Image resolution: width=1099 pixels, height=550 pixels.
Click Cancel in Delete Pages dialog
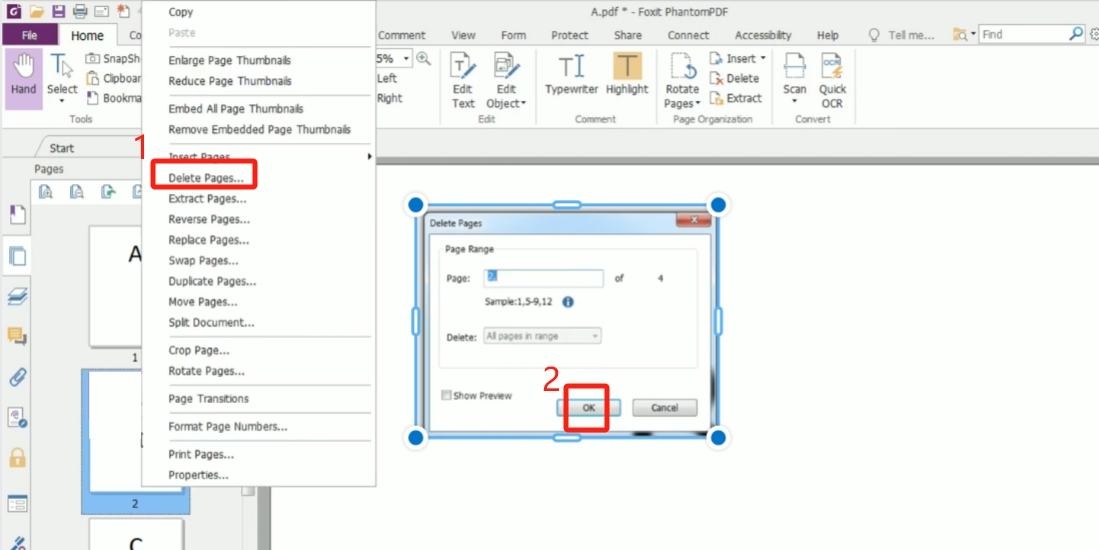(x=665, y=408)
